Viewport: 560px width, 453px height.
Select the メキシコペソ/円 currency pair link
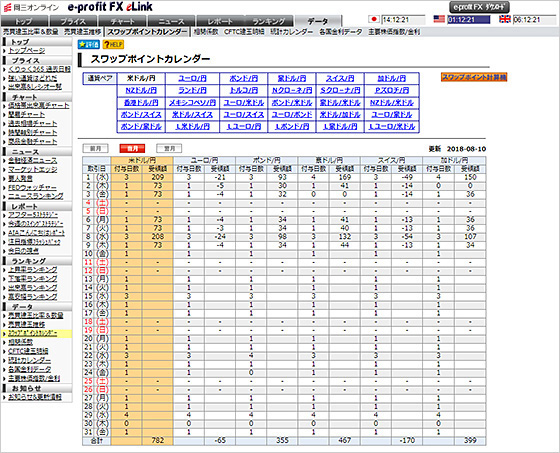click(x=192, y=103)
